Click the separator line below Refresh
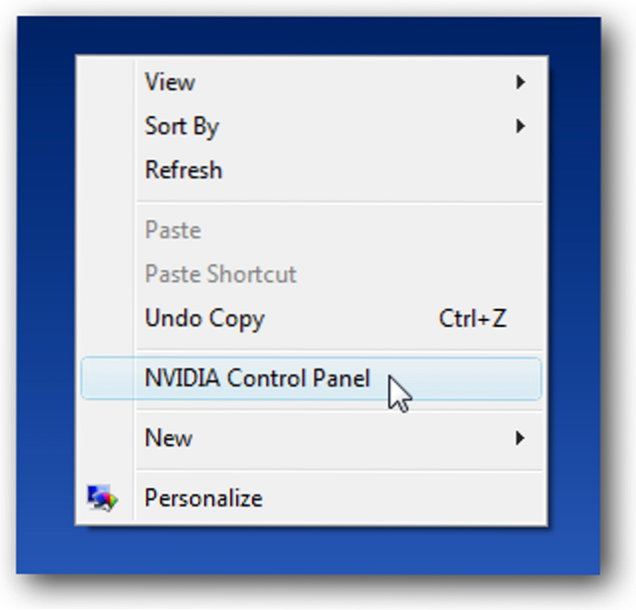This screenshot has width=636, height=610. point(338,202)
